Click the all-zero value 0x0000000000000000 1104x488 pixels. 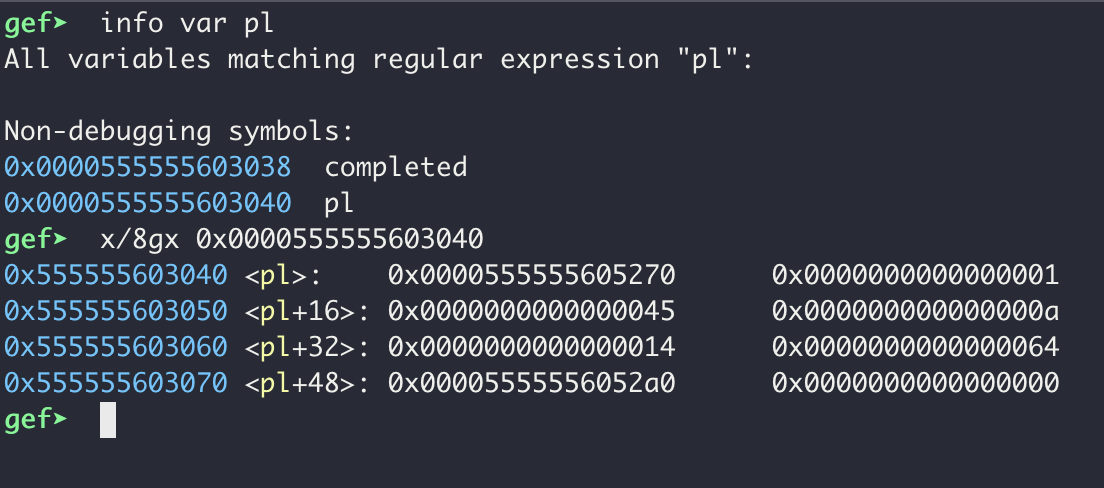[915, 383]
